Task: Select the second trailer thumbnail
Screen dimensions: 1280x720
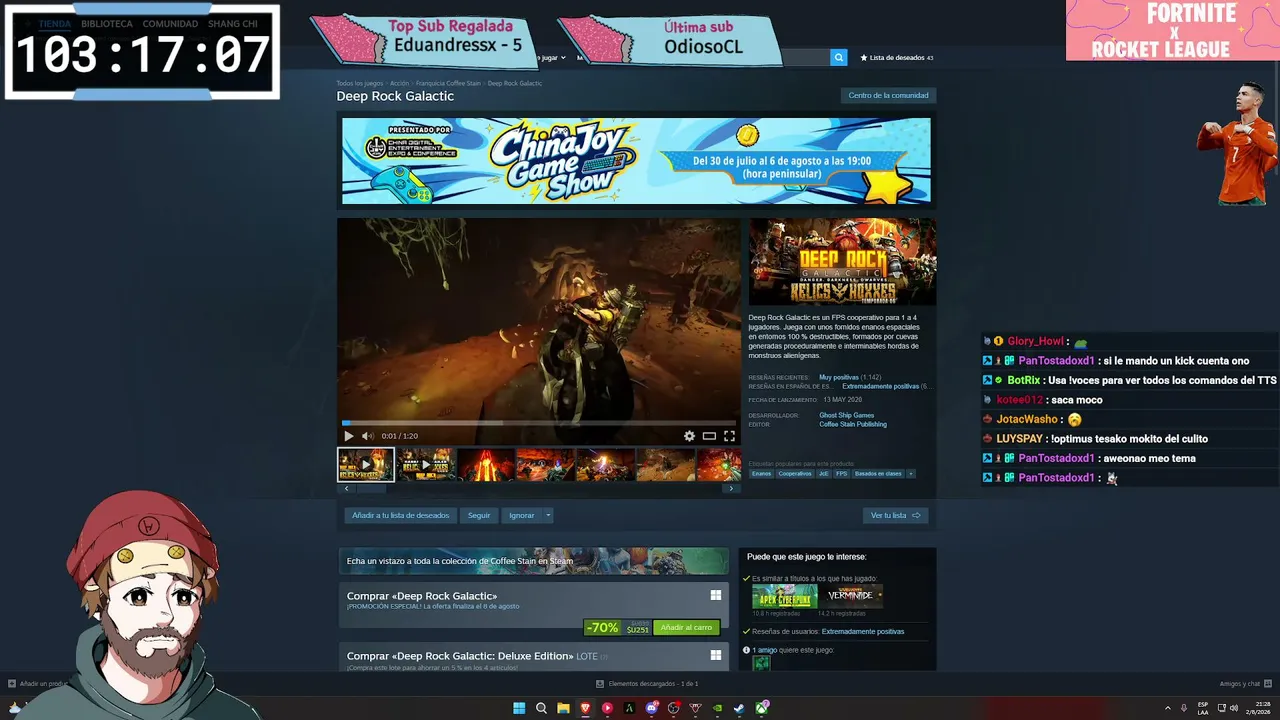Action: [426, 465]
